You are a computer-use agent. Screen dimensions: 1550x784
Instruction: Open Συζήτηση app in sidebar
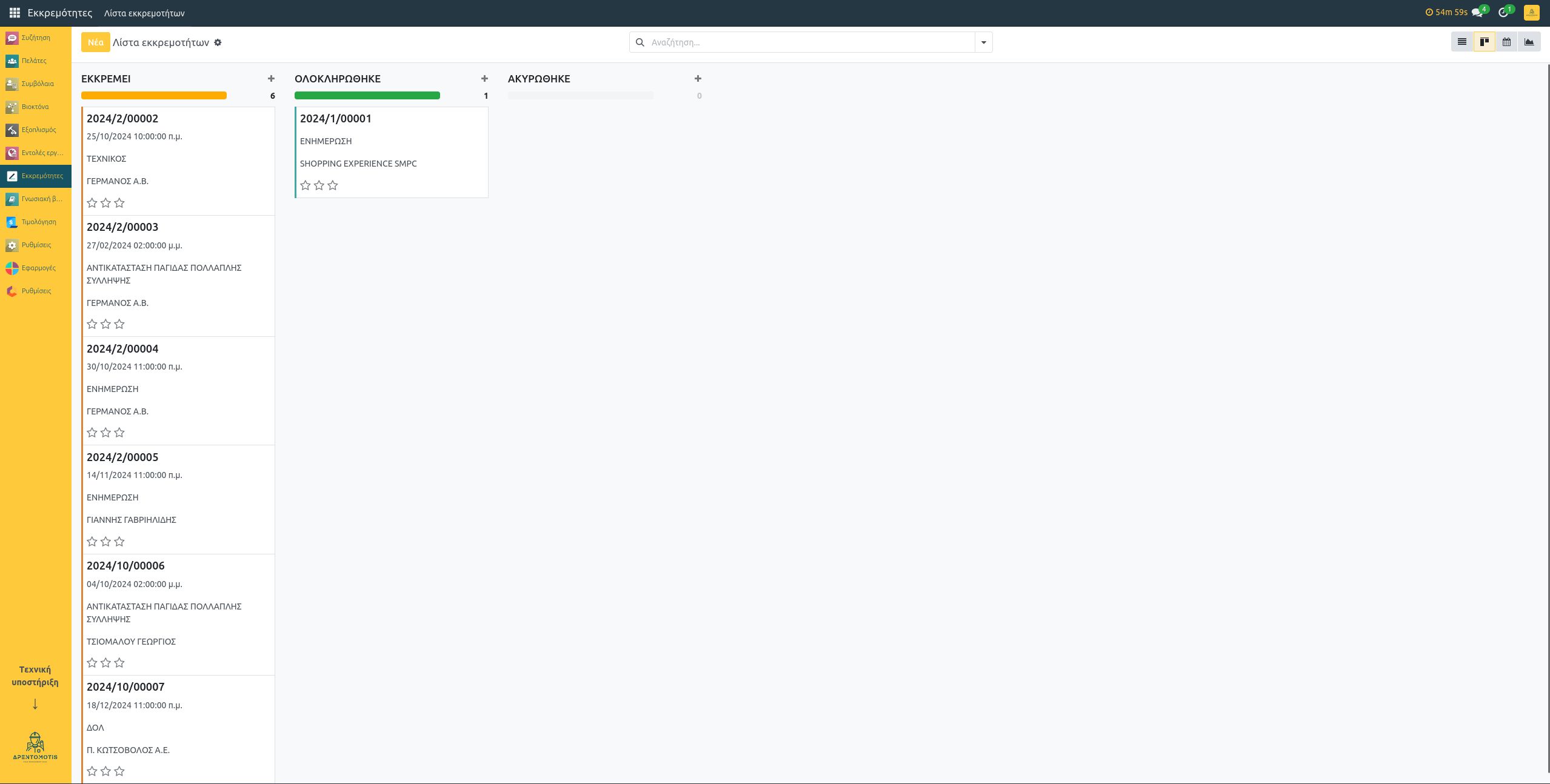(35, 38)
